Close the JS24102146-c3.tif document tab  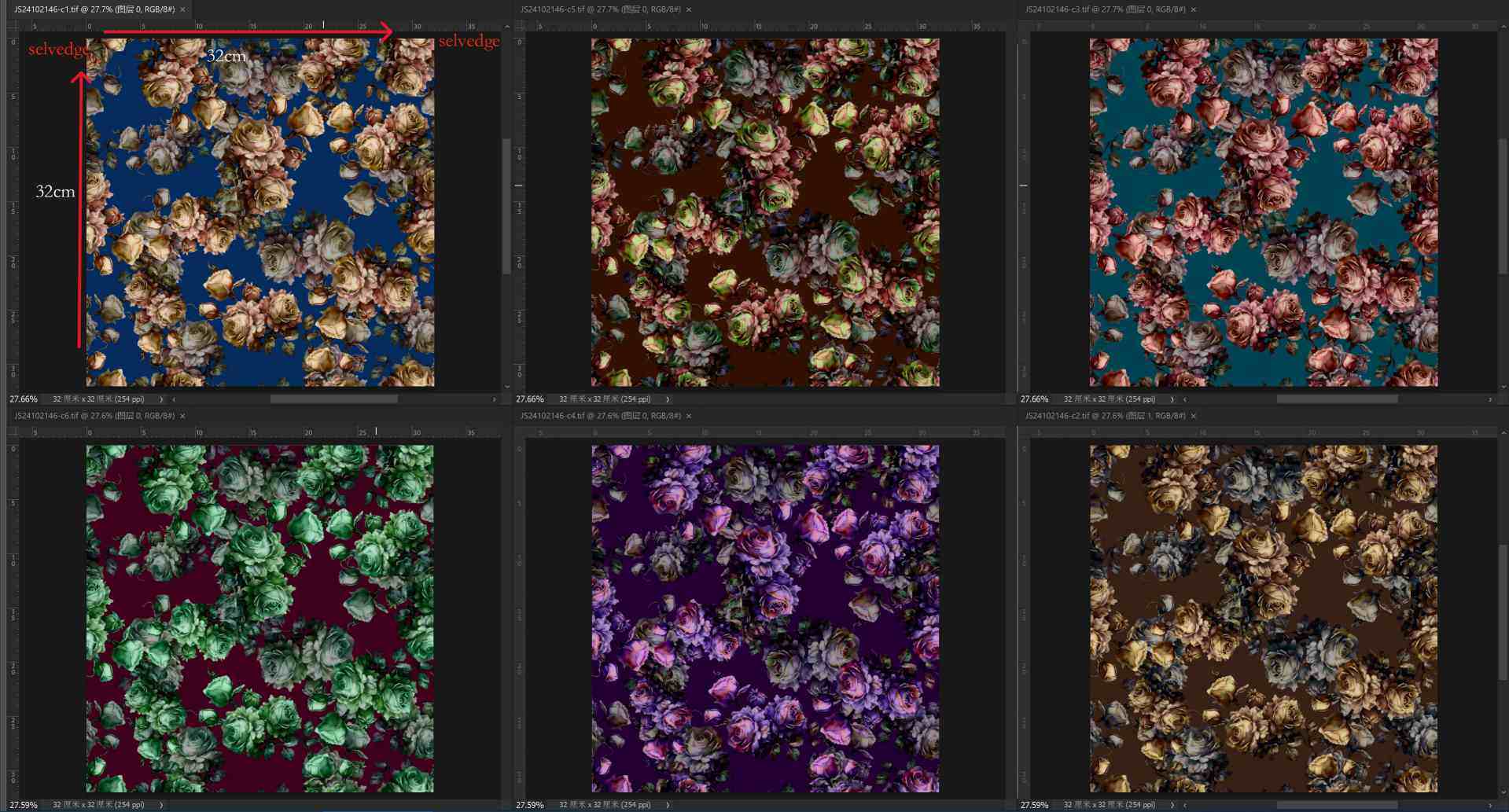(1194, 9)
